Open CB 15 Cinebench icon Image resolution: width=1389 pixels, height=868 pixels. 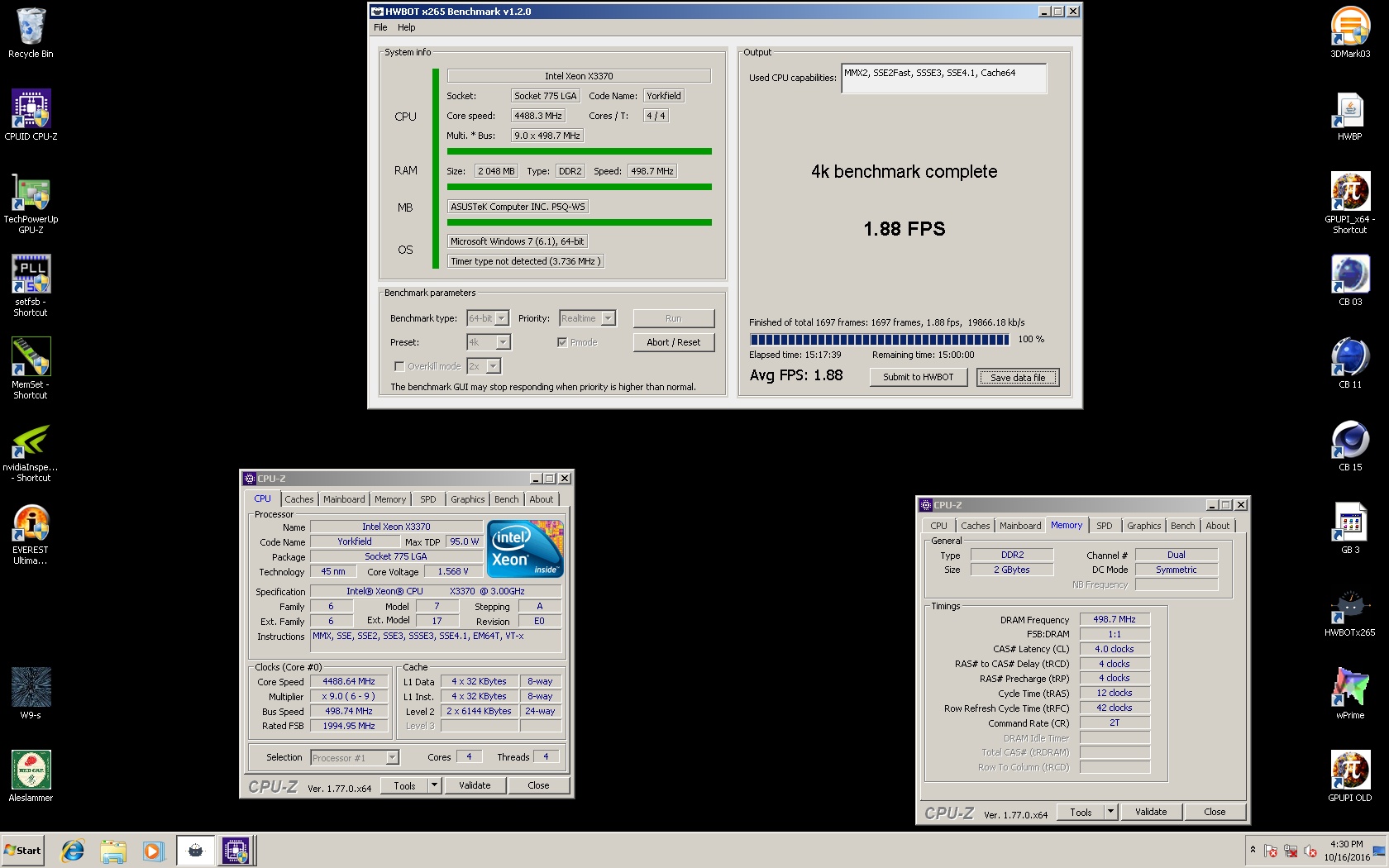1350,446
